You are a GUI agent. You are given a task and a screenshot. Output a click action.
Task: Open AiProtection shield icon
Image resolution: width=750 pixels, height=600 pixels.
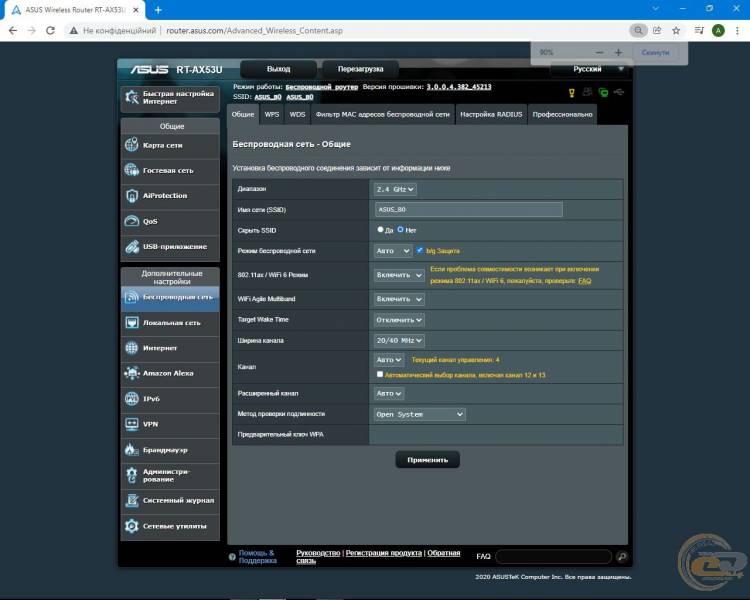tap(132, 196)
